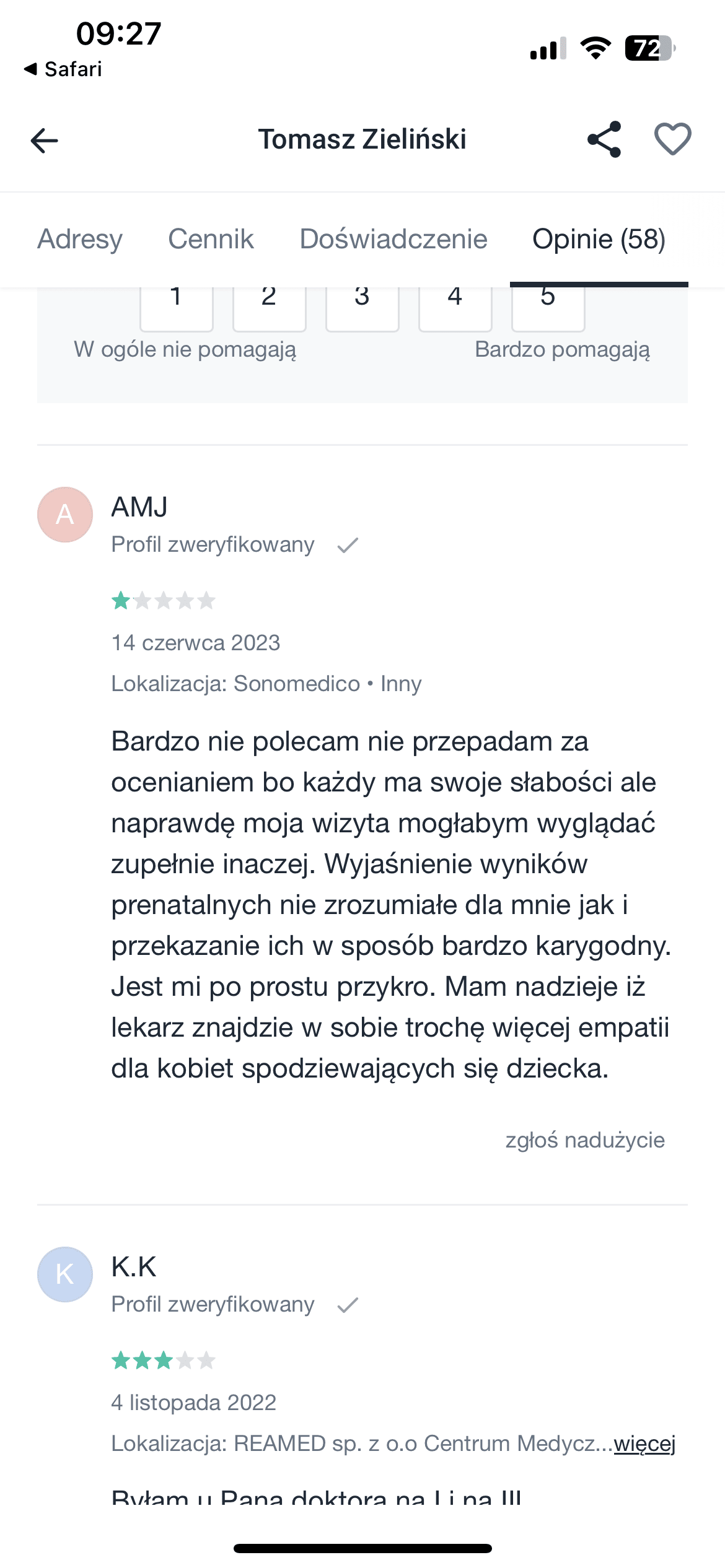Select rating option 4

(455, 307)
